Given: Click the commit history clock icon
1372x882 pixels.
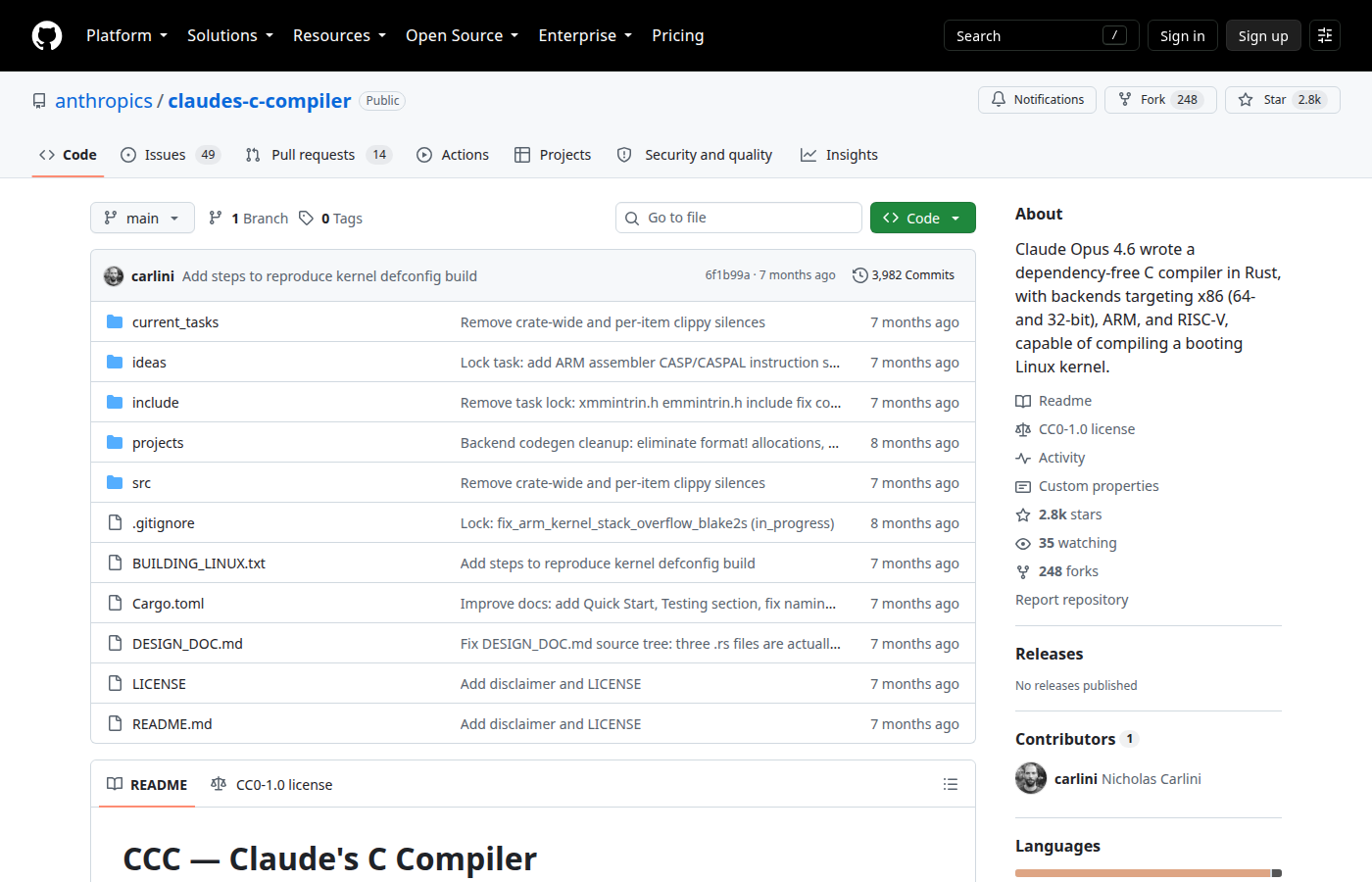Looking at the screenshot, I should click(859, 275).
